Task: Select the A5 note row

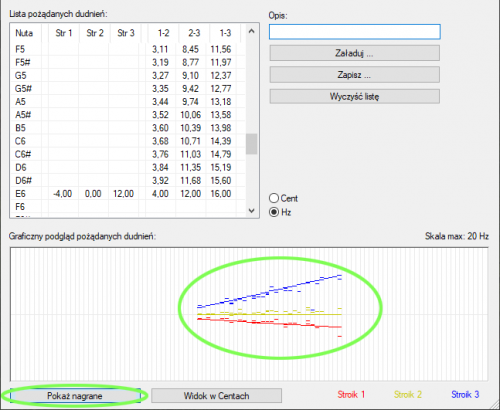Action: 128,102
